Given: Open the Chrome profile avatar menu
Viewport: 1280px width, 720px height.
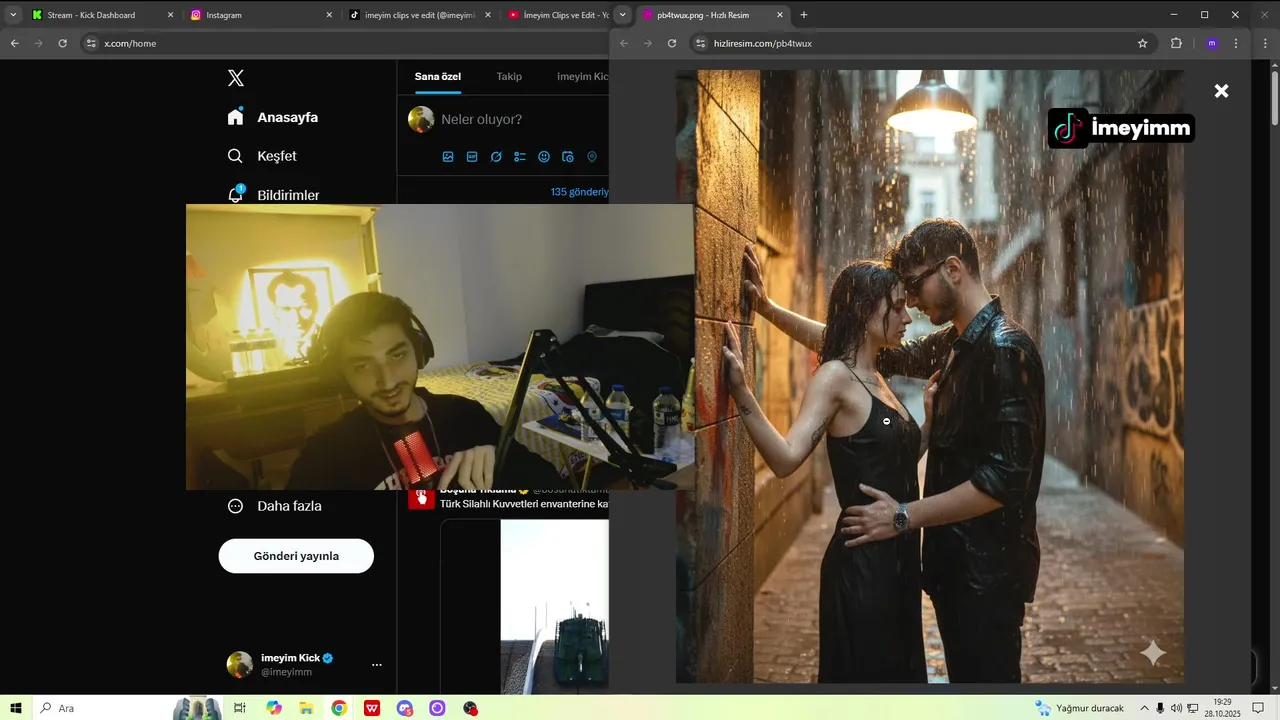Looking at the screenshot, I should coord(1212,43).
